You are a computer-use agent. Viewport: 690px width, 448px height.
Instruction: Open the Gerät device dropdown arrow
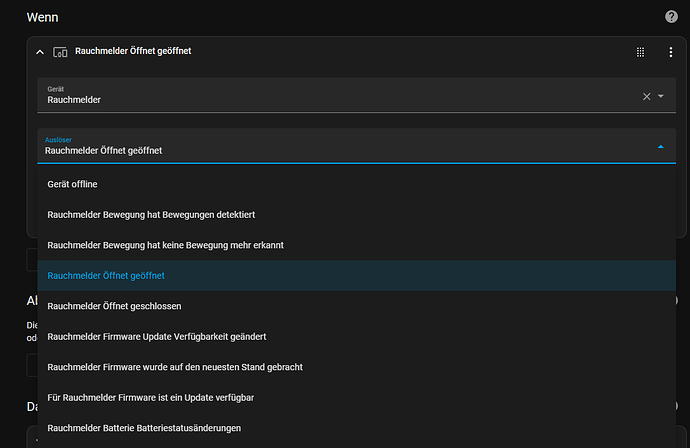661,96
